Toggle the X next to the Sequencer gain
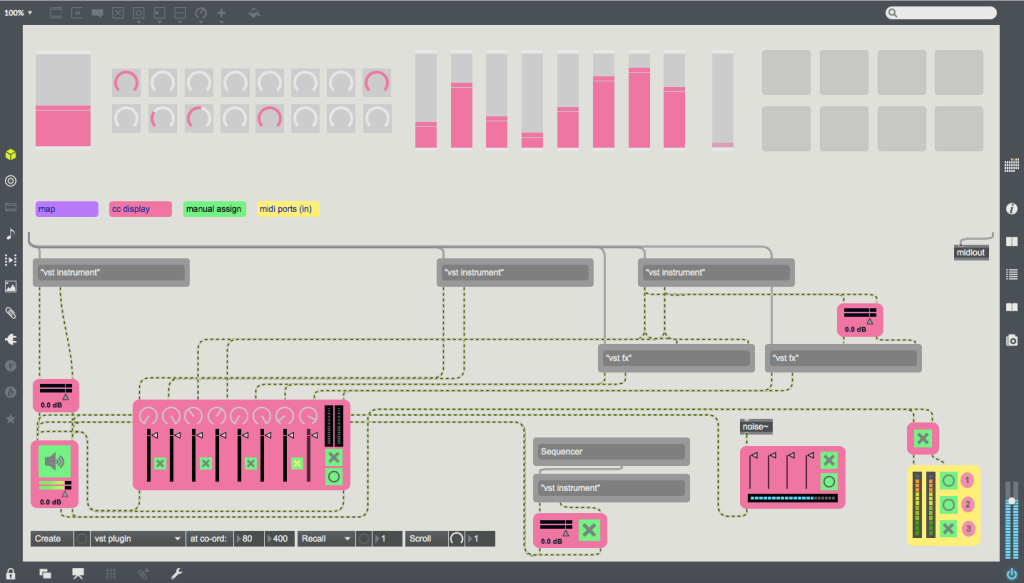Screen dimensions: 1024x583 tap(590, 528)
